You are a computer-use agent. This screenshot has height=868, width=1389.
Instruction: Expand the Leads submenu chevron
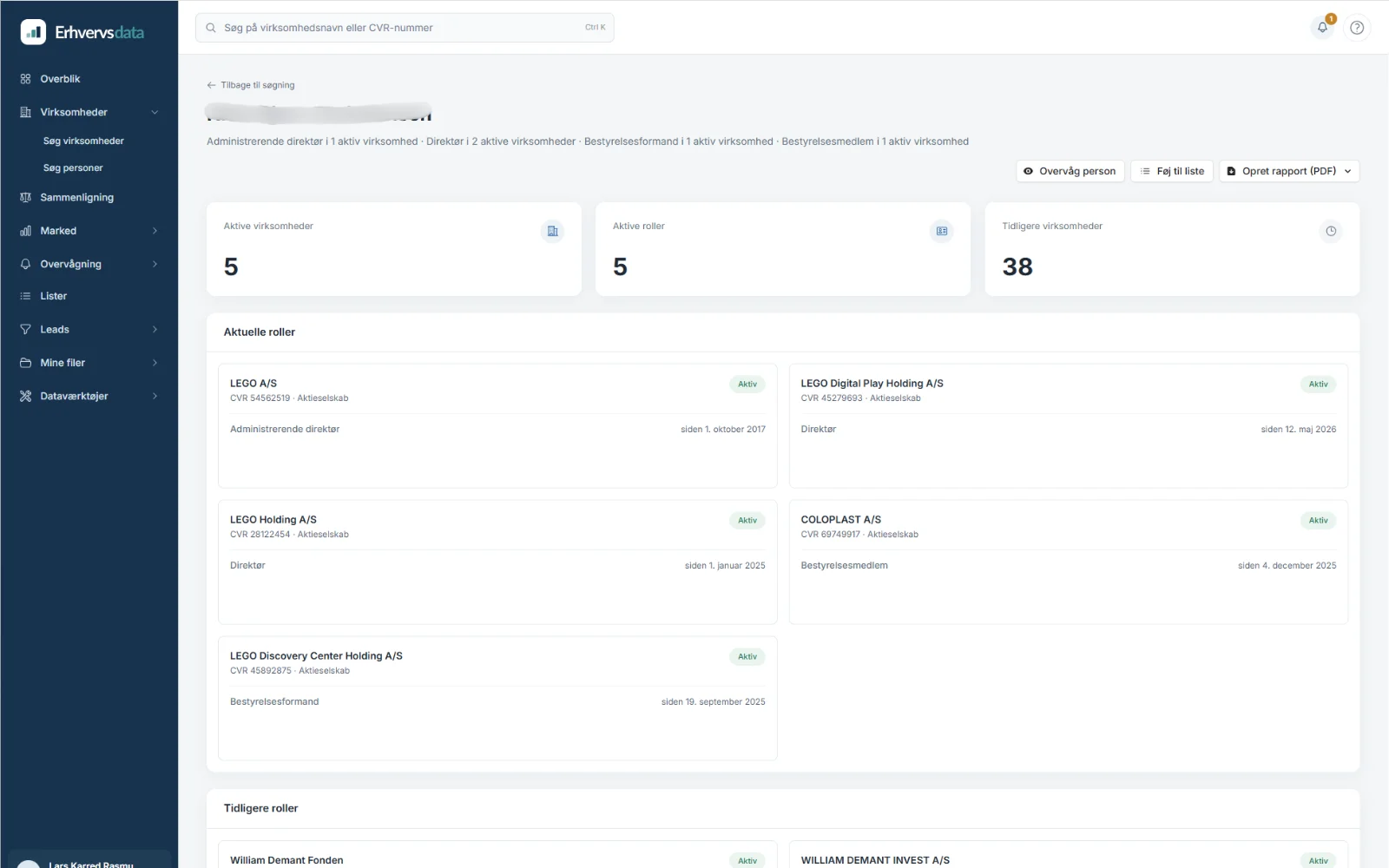tap(155, 330)
